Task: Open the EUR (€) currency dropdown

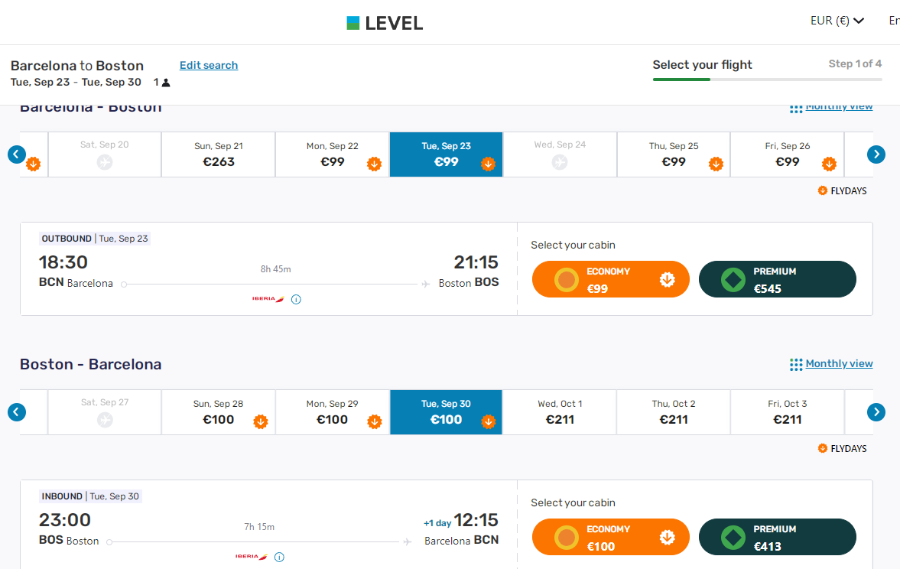Action: pos(837,21)
